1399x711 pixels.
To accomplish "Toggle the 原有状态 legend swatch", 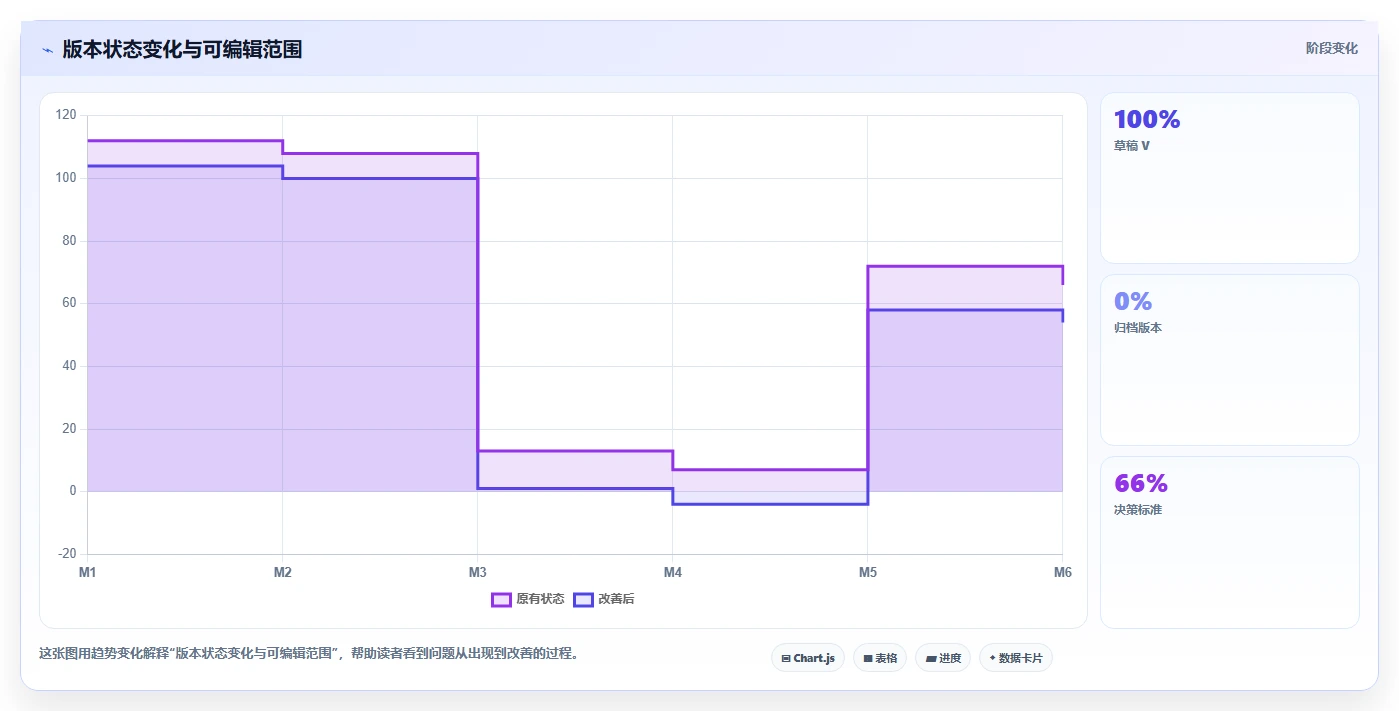I will click(501, 599).
